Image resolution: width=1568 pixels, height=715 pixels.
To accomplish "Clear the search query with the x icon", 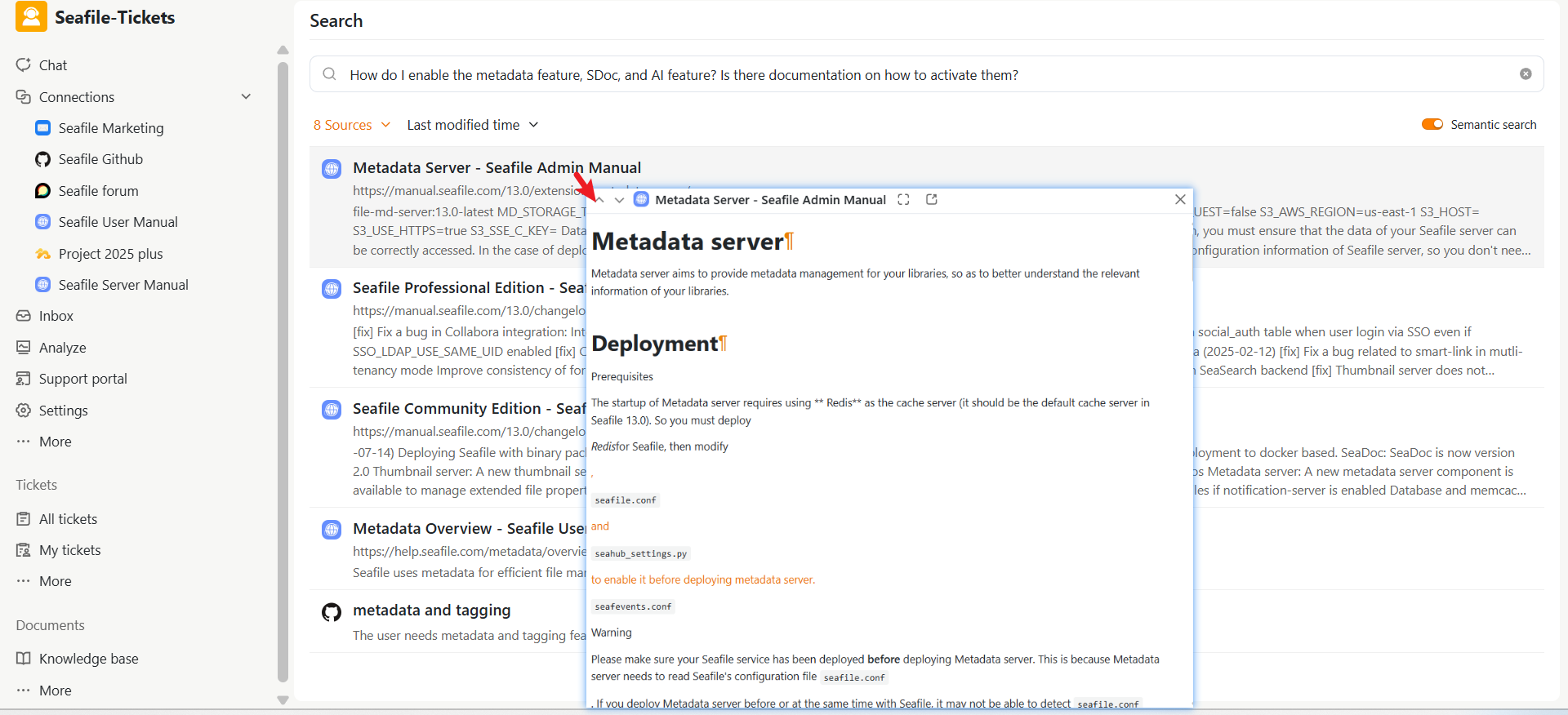I will [x=1526, y=74].
